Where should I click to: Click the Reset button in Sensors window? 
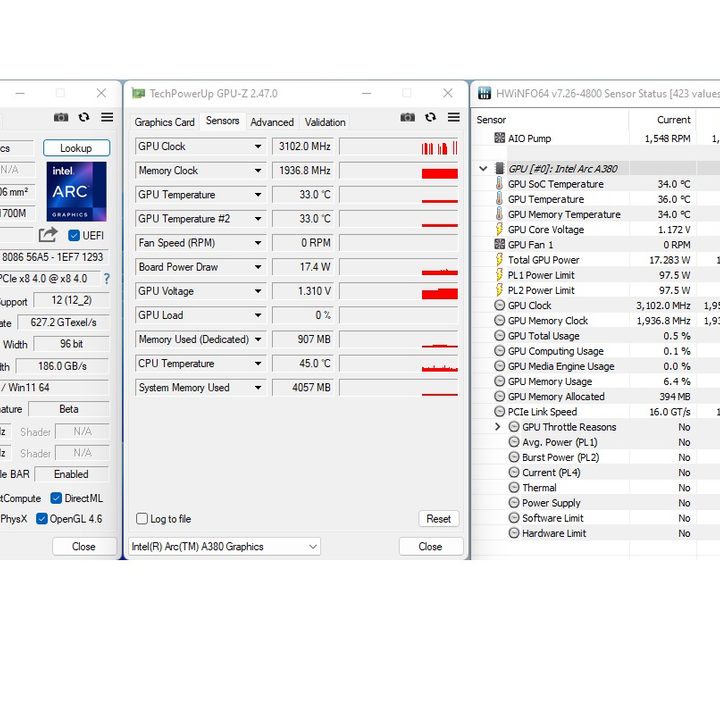click(x=439, y=518)
